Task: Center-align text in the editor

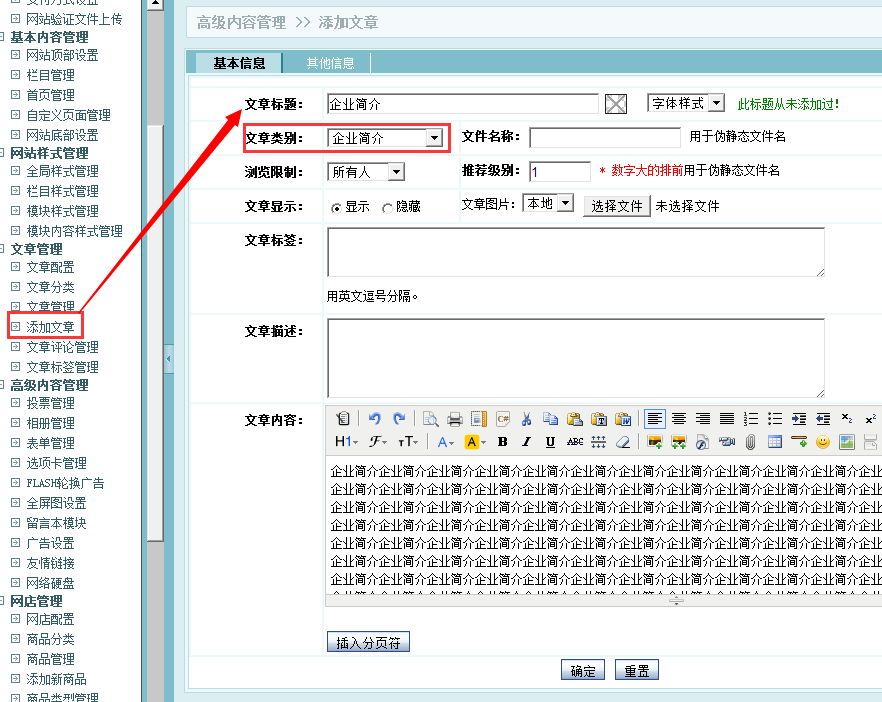Action: point(679,419)
